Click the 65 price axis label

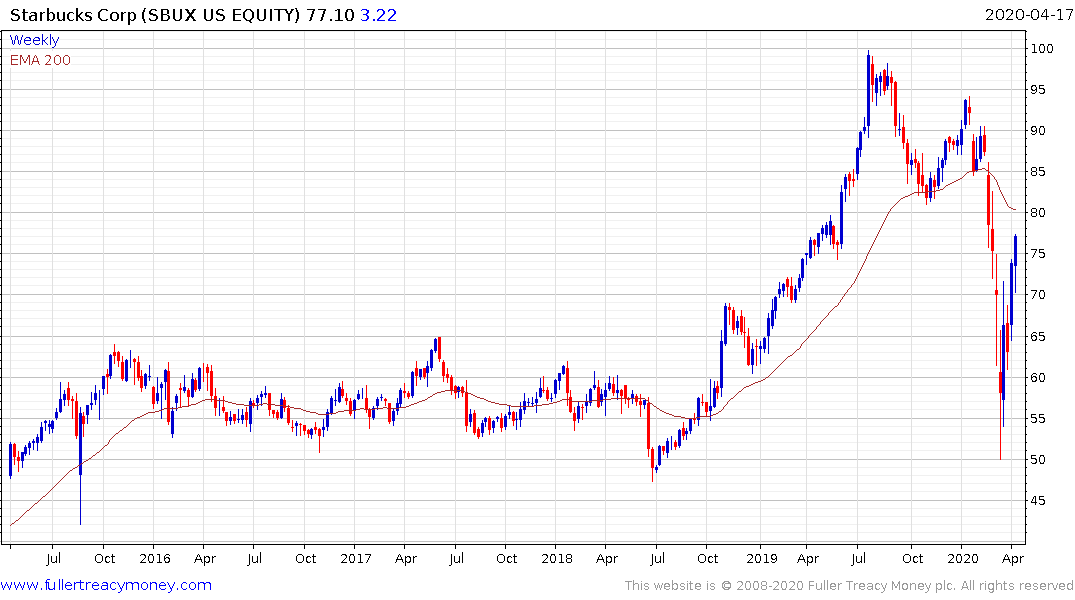[x=1038, y=336]
